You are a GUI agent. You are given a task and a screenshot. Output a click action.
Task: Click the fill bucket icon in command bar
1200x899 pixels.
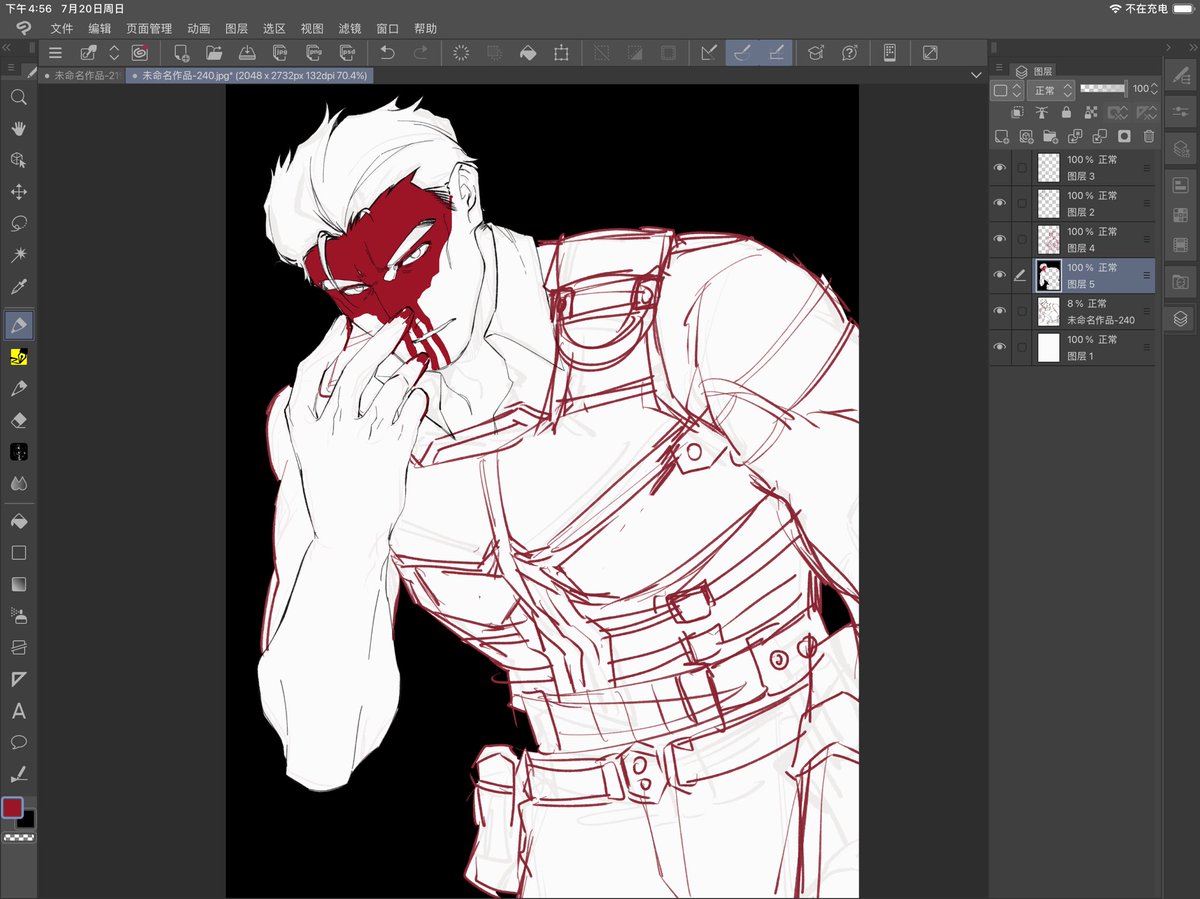pyautogui.click(x=528, y=53)
